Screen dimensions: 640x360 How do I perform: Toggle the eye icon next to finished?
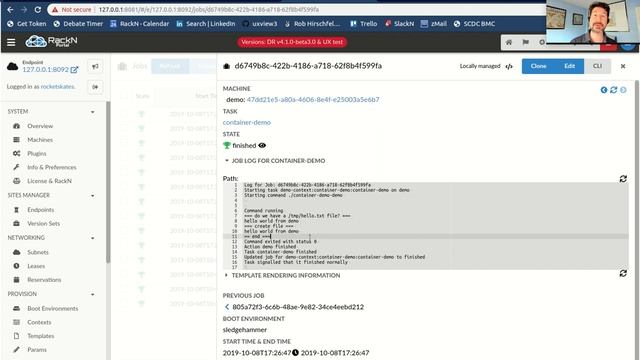[262, 145]
